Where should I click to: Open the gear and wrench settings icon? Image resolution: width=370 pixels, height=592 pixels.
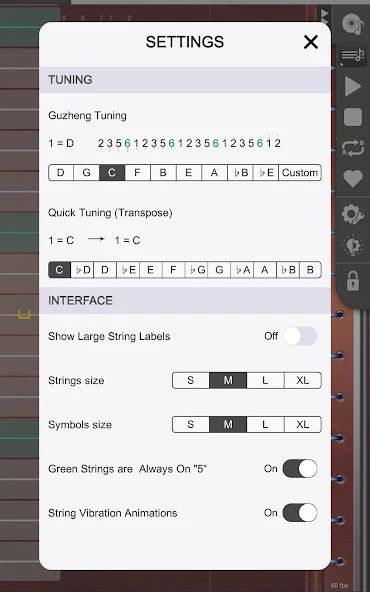coord(353,214)
